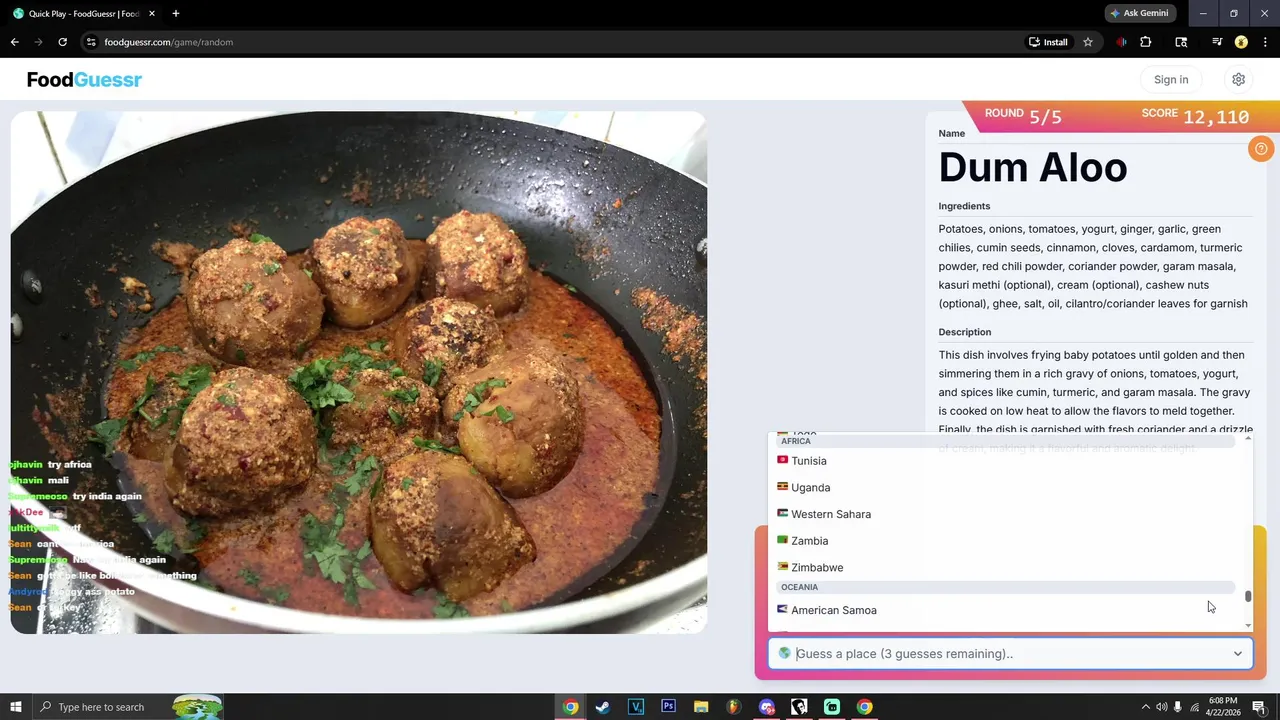Open Steam from the taskbar

point(602,707)
